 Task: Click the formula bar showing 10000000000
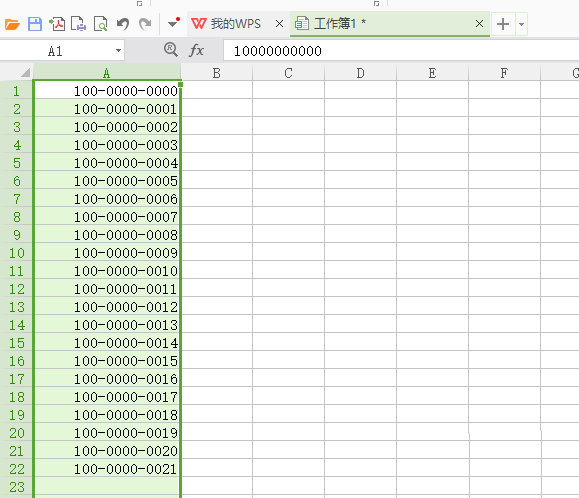pos(401,51)
